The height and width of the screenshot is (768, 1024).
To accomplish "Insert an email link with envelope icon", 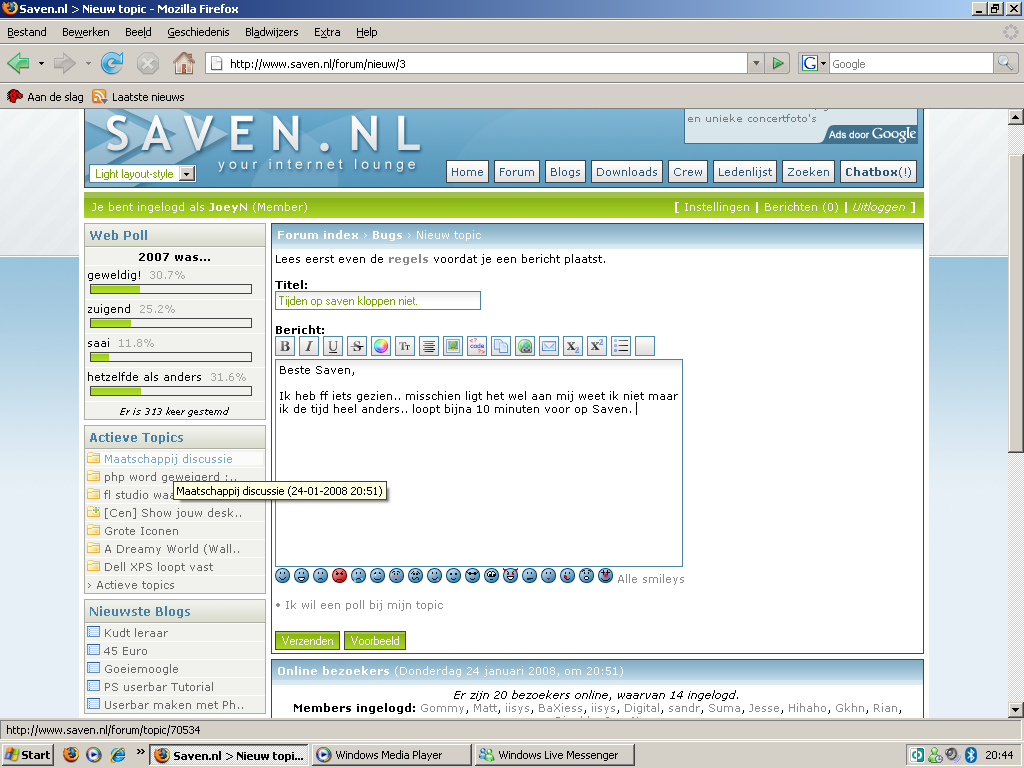I will [549, 346].
